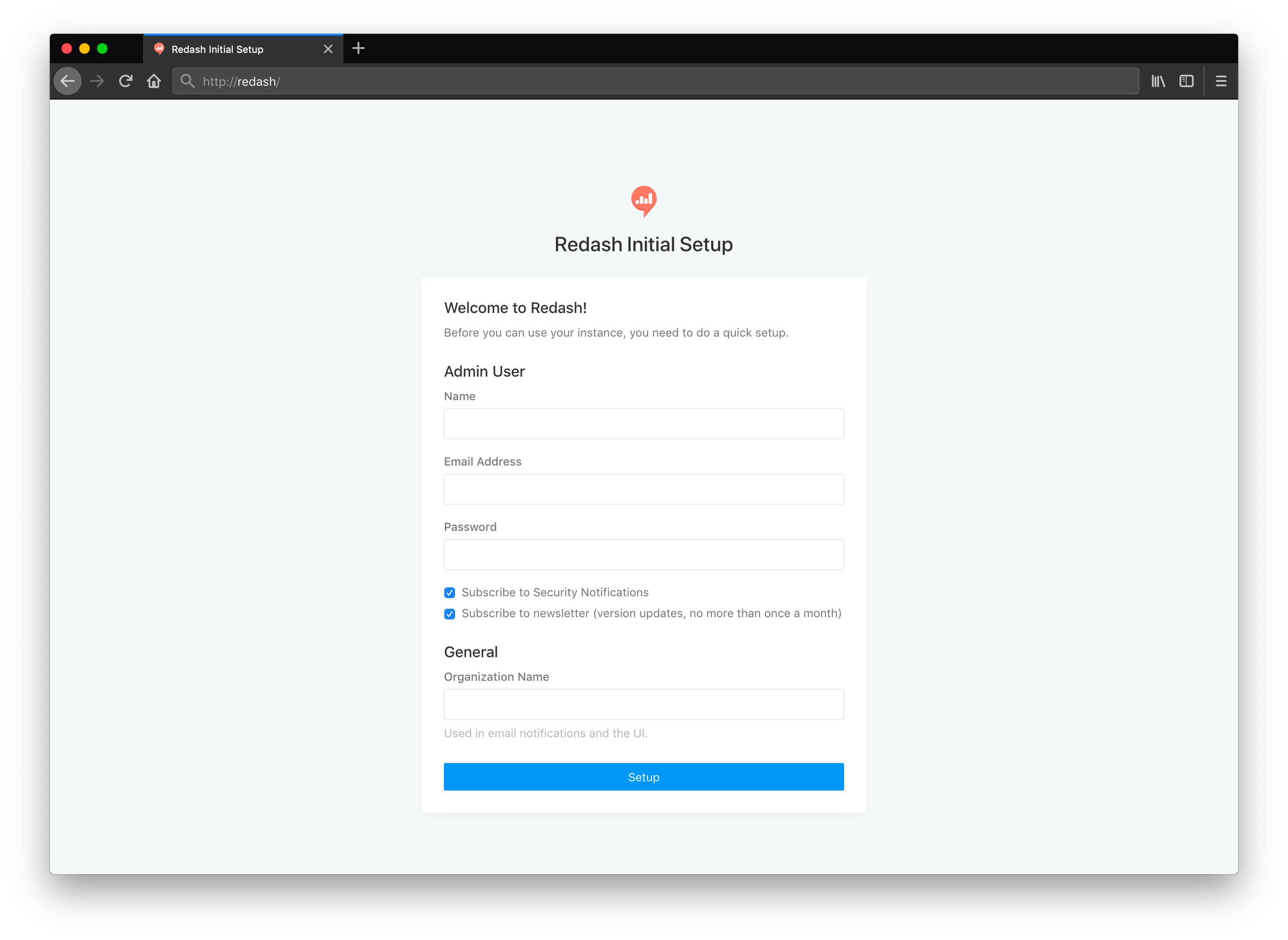Screen dimensions: 1288x940
Task: Click the browser back navigation arrow
Action: point(67,81)
